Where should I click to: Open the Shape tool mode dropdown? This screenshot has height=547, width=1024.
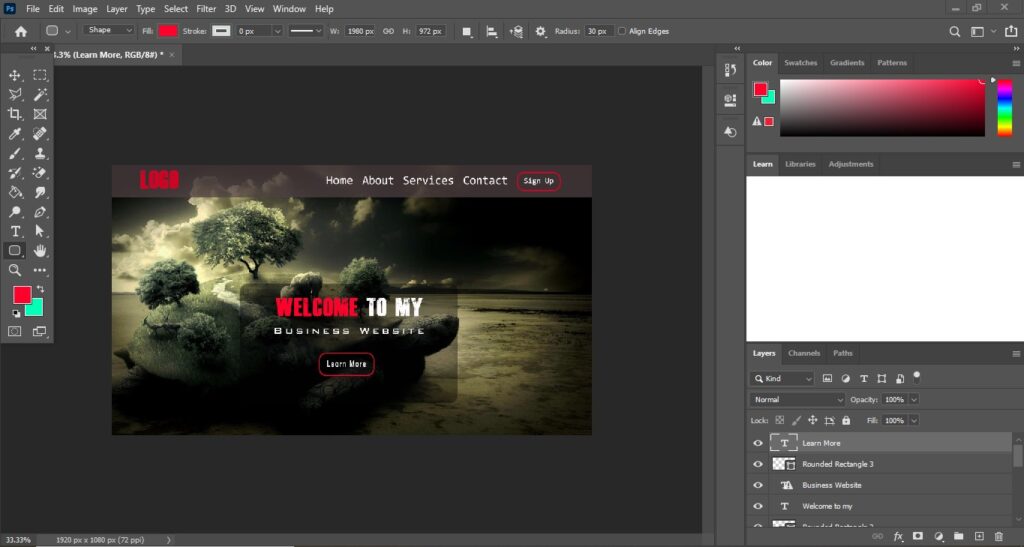click(108, 31)
